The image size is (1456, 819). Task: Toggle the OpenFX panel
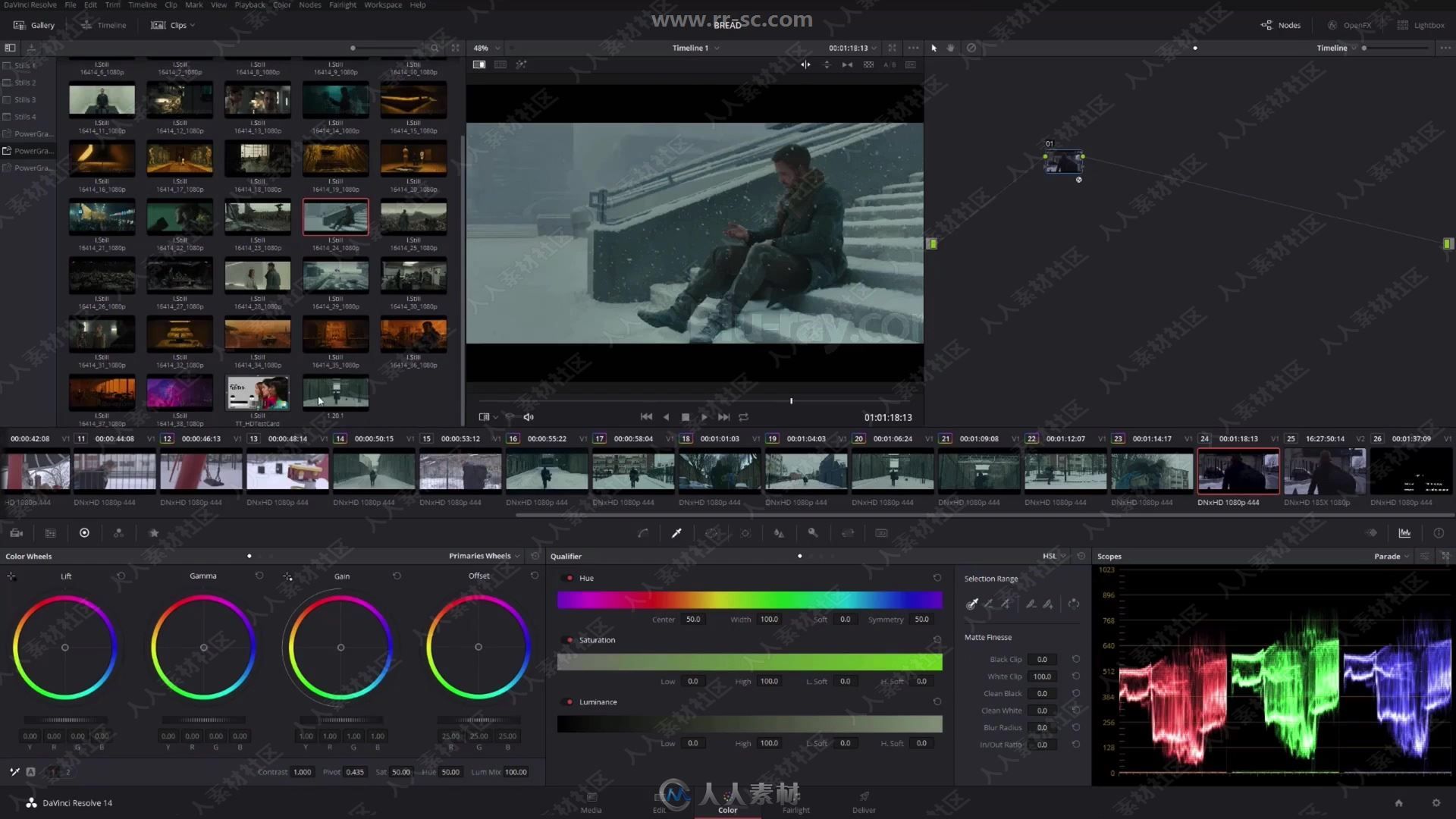tap(1350, 25)
